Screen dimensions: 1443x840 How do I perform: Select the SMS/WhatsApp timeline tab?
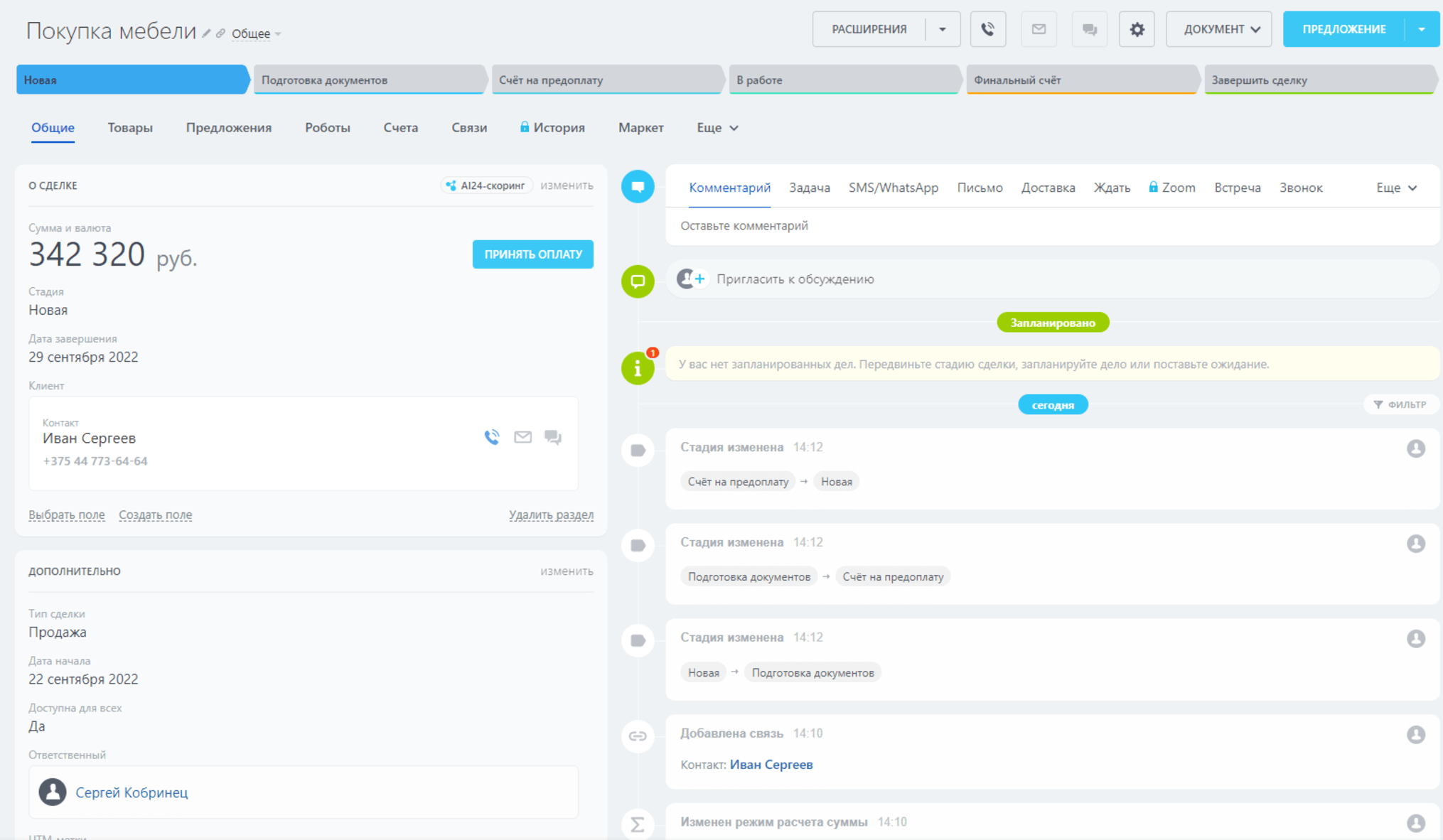click(x=894, y=188)
